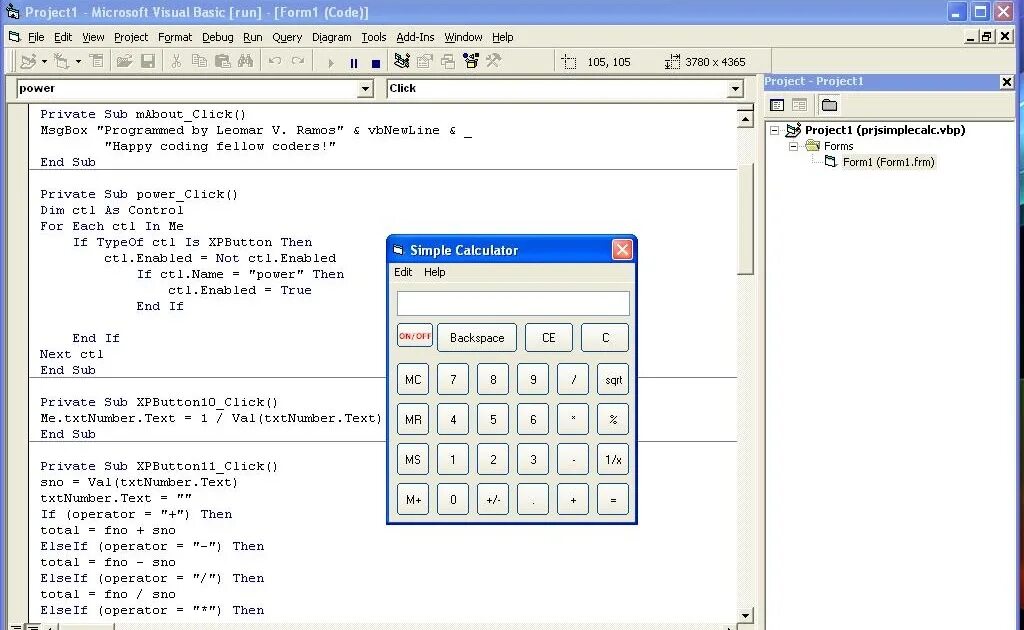Click the C clear button on calculator
Screen dimensions: 1024x630
605,338
